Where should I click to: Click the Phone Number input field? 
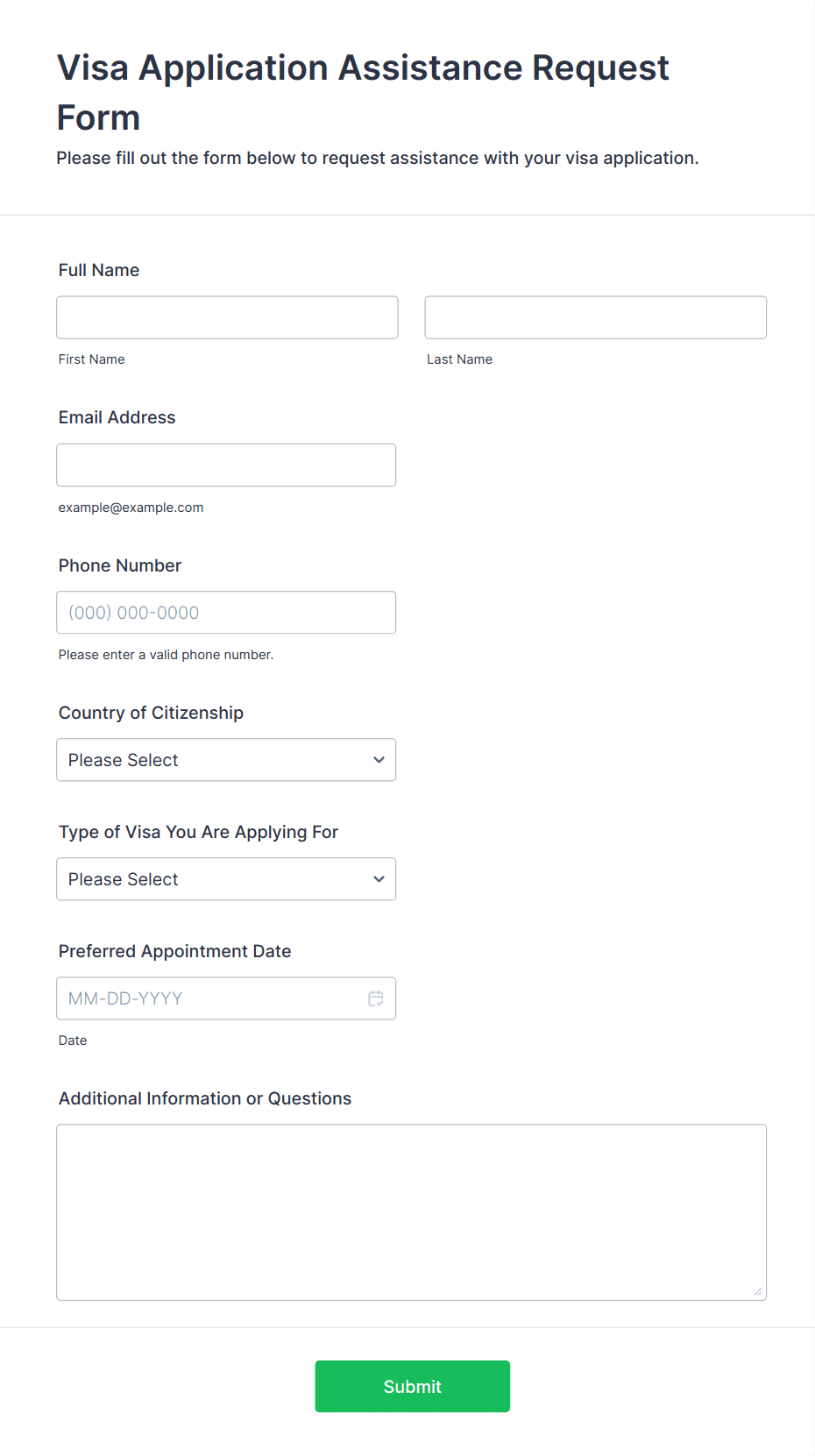click(226, 613)
